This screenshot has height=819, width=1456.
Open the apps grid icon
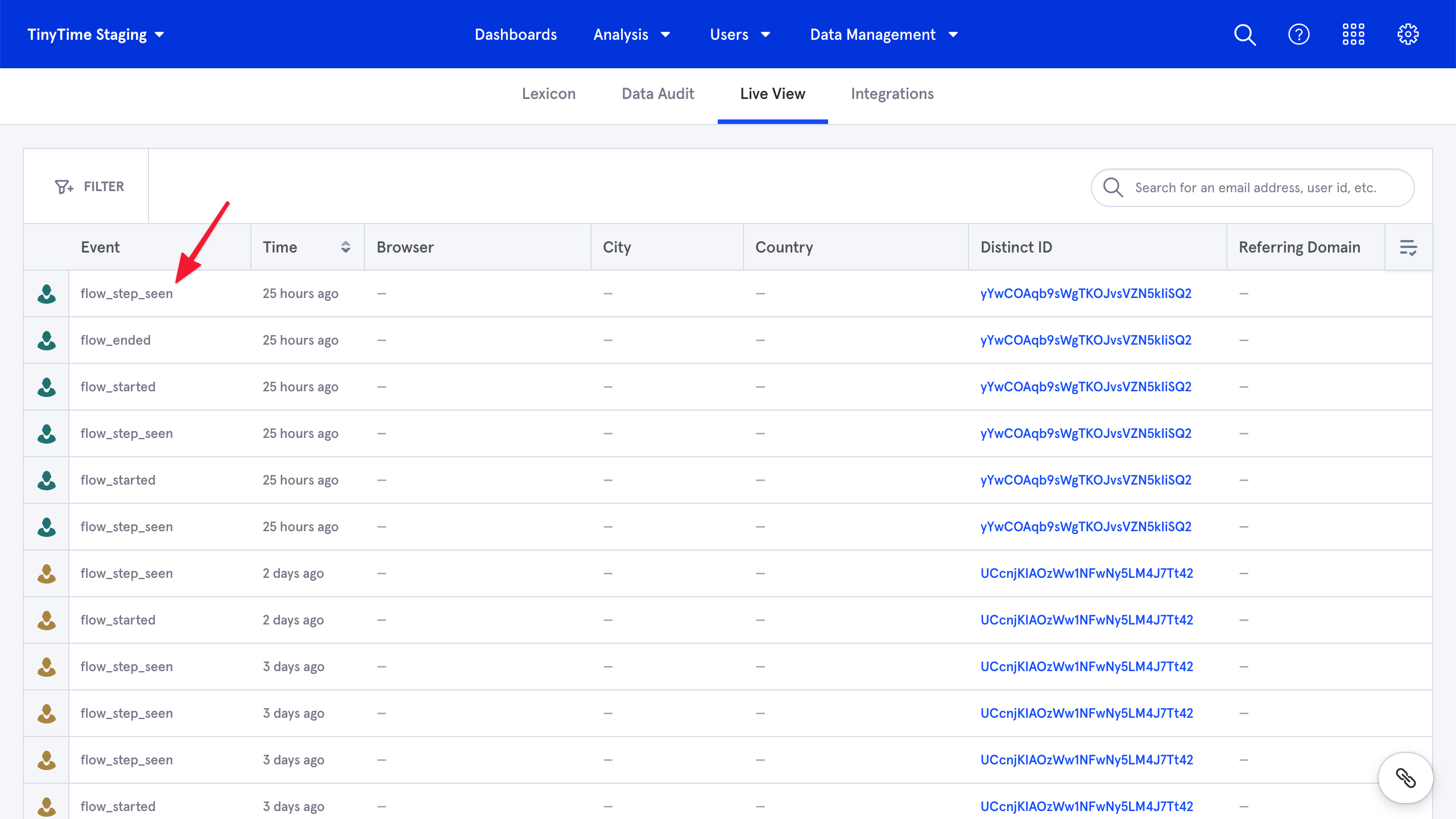click(x=1354, y=35)
